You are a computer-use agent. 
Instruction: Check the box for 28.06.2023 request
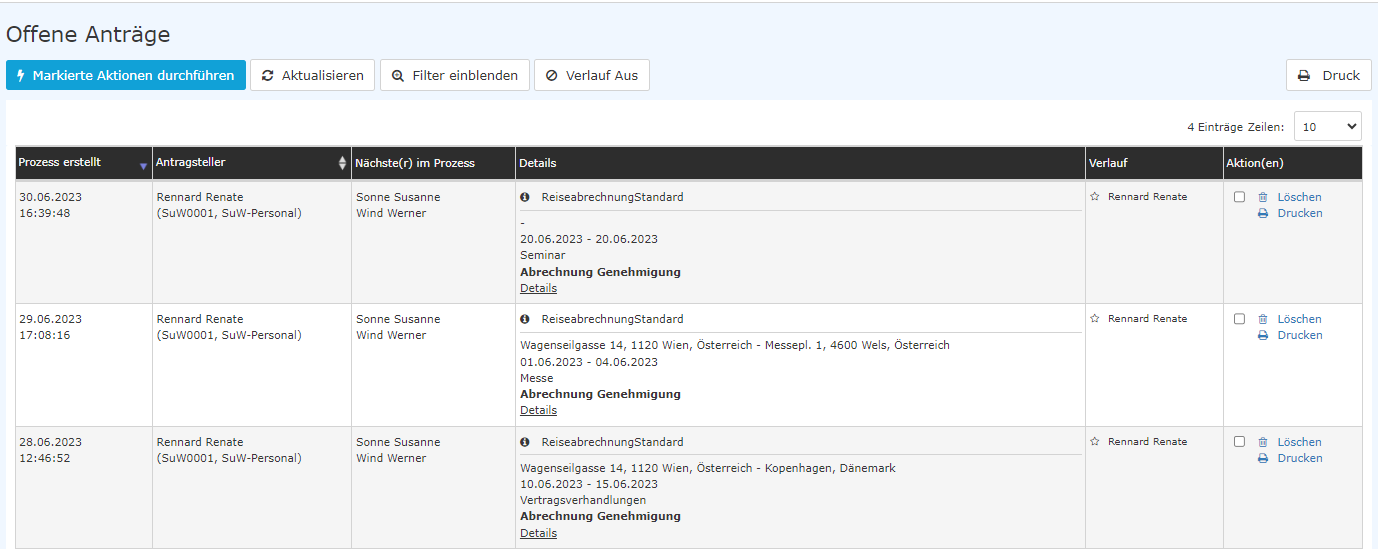point(1239,442)
